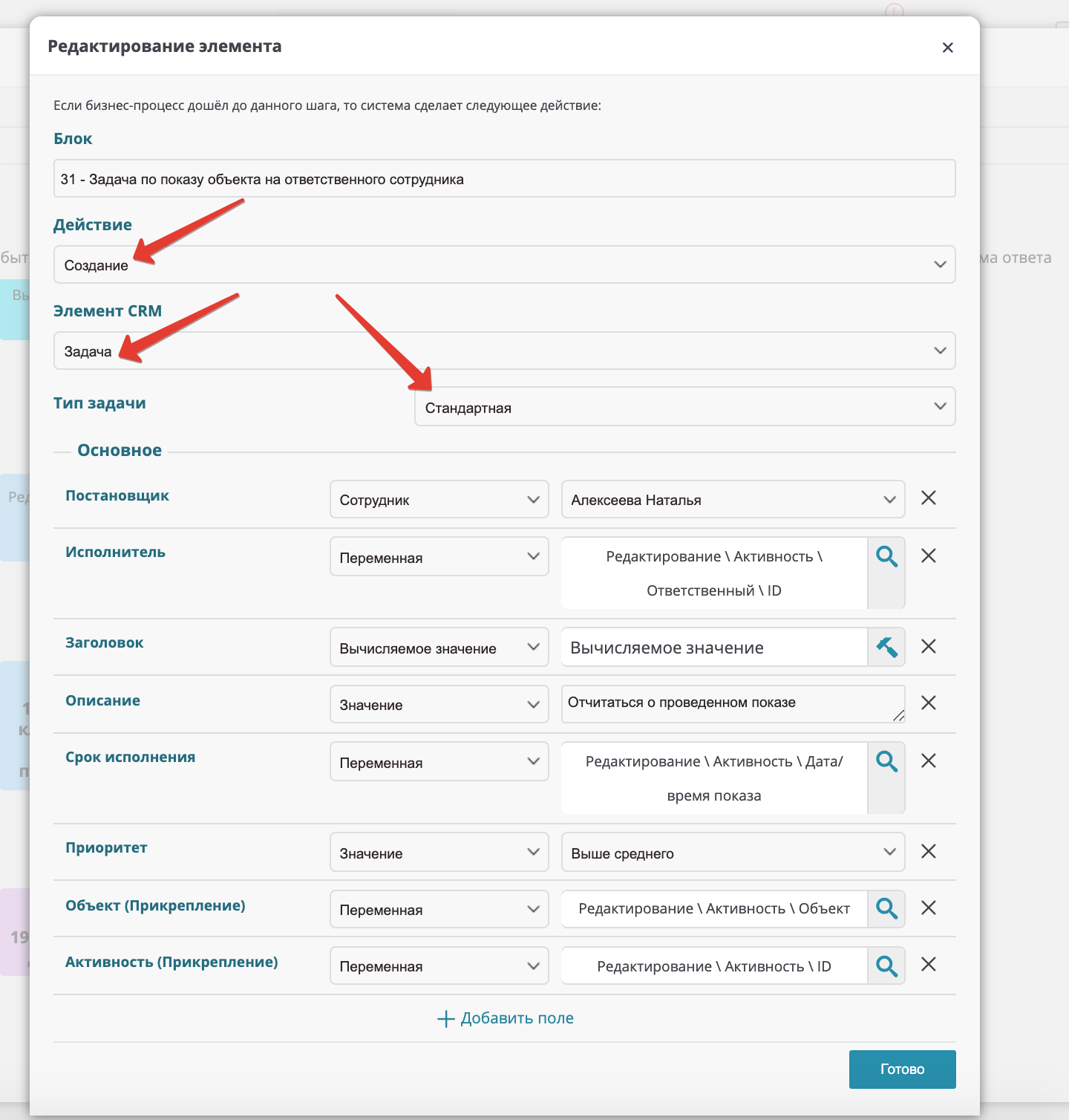
Task: Open the hammer icon for Заголовок computed value
Action: point(886,647)
